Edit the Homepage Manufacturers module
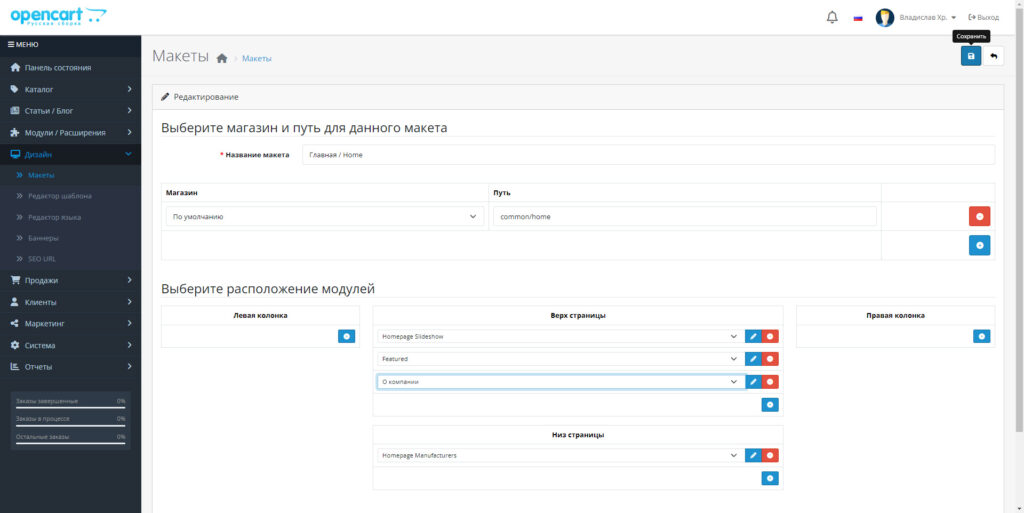The image size is (1024, 513). point(753,456)
